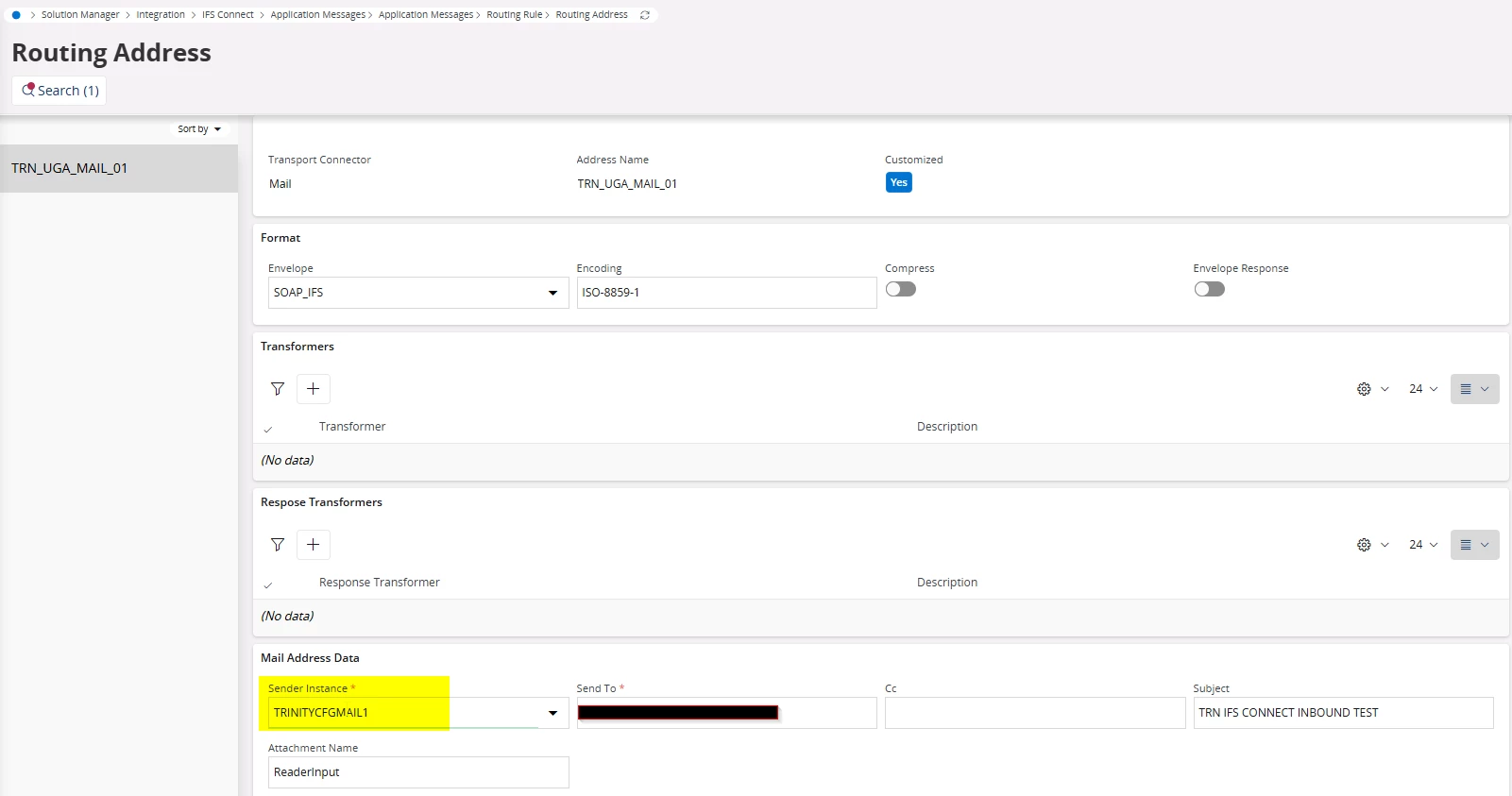The height and width of the screenshot is (796, 1512).
Task: Change Respose Transformers page size from 24
Action: pos(1423,545)
